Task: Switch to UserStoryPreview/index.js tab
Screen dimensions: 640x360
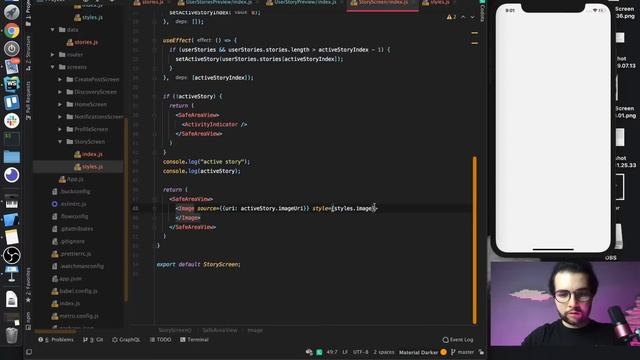Action: (303, 3)
